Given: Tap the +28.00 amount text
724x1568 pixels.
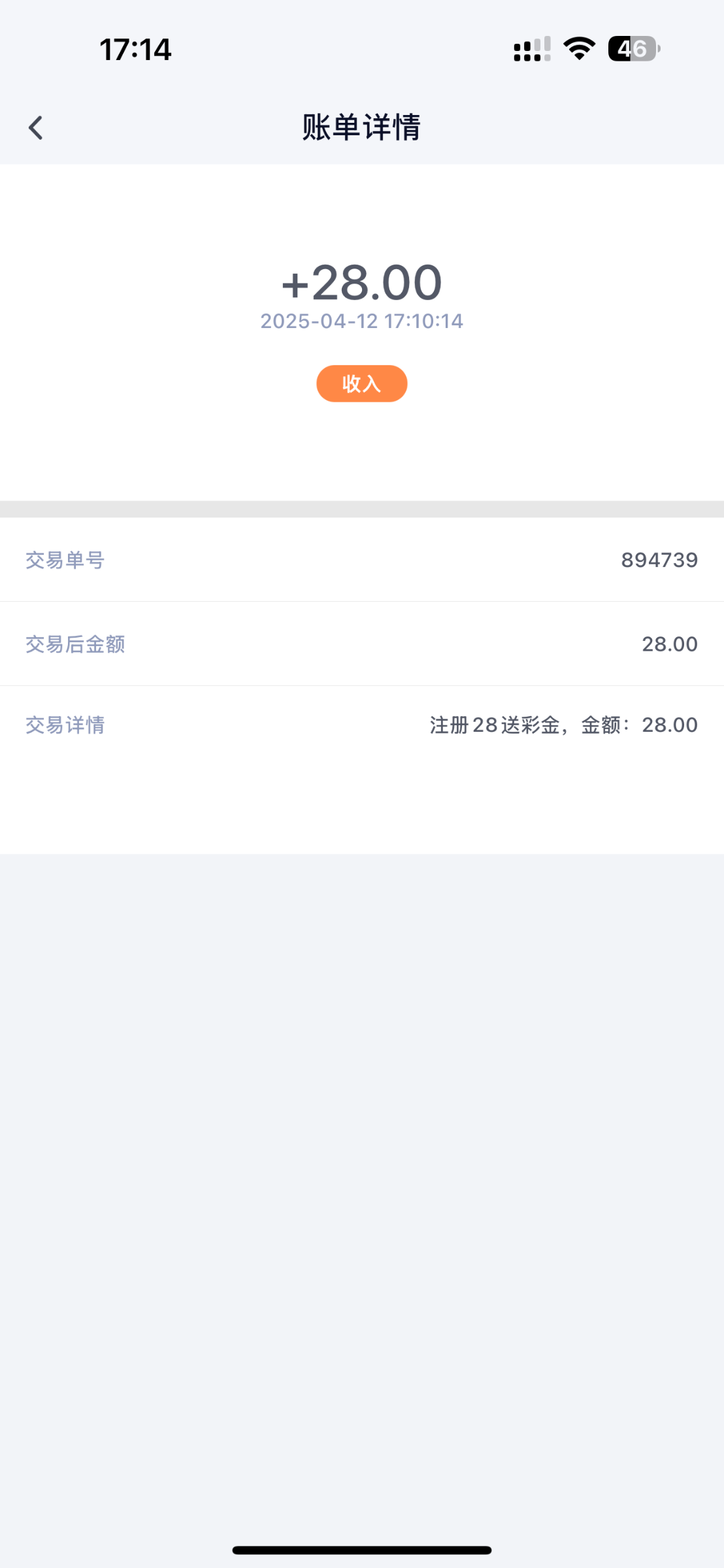Looking at the screenshot, I should click(361, 283).
